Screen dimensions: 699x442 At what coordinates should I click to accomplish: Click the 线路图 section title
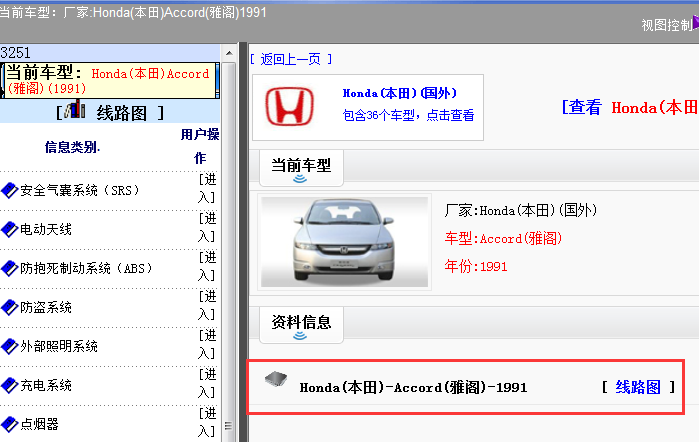click(x=122, y=113)
